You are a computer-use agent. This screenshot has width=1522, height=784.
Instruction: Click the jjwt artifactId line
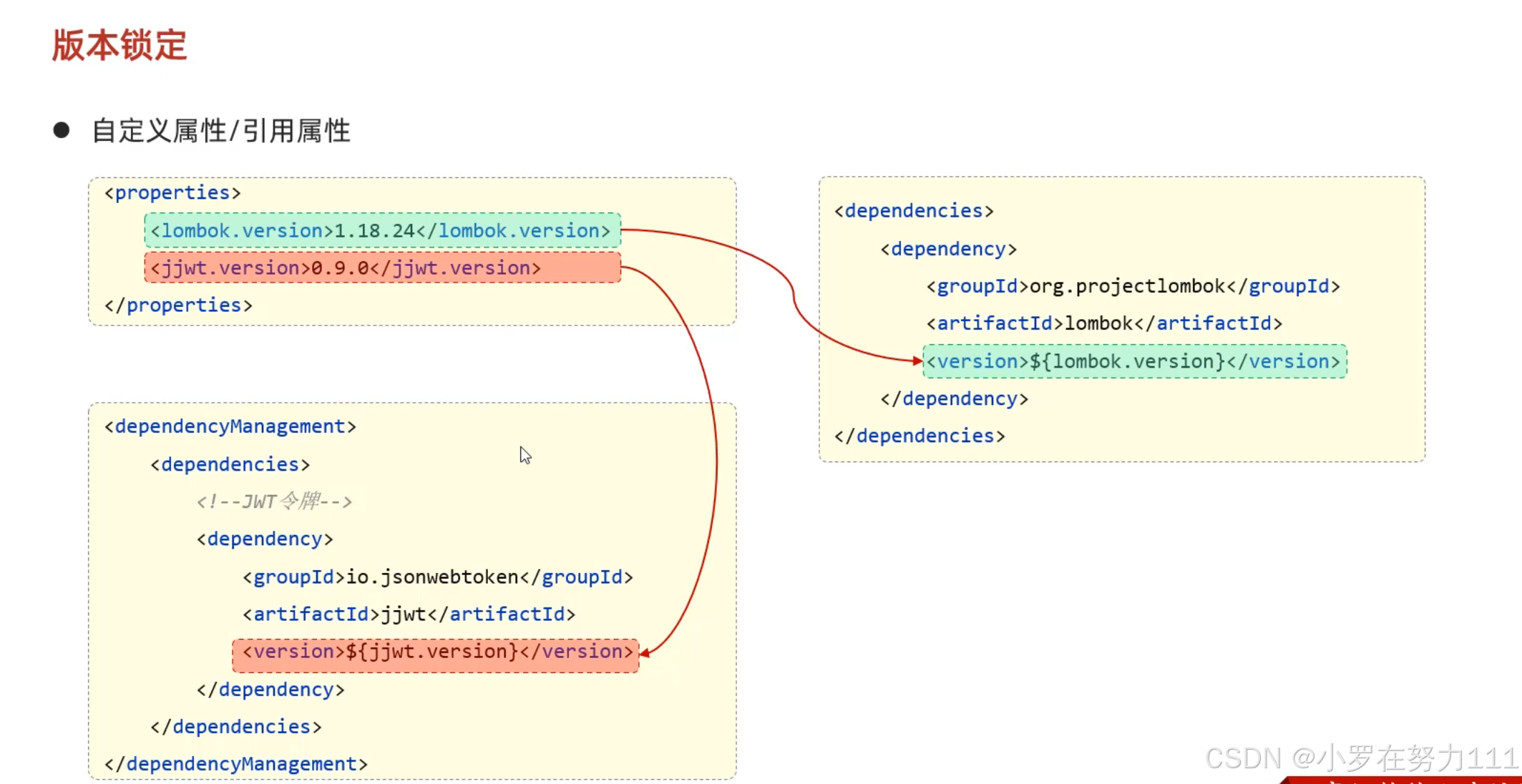pyautogui.click(x=409, y=614)
